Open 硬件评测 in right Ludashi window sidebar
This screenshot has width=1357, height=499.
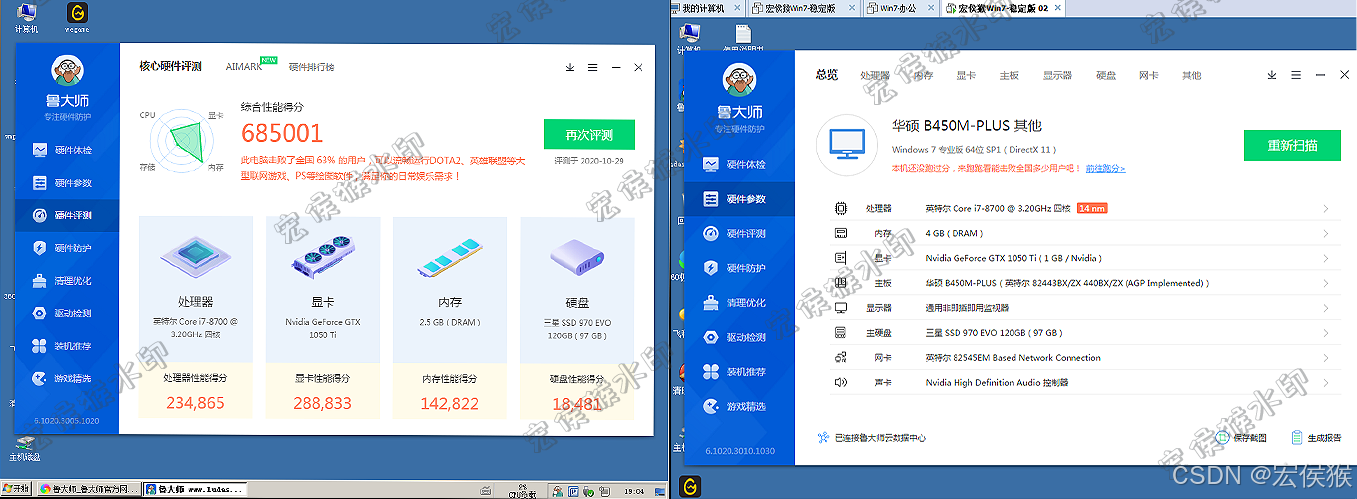click(x=739, y=233)
